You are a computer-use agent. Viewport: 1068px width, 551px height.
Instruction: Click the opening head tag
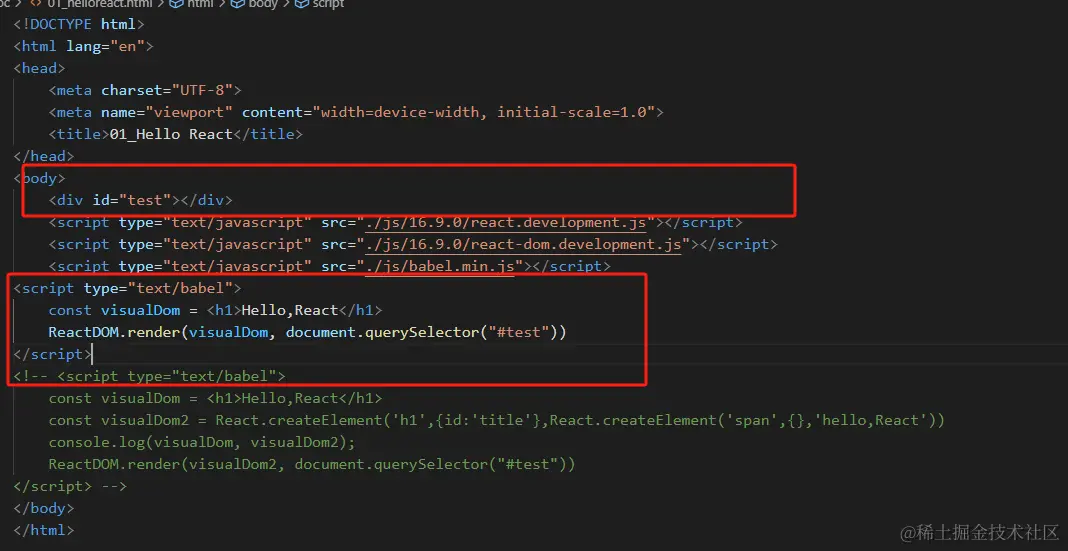[x=40, y=68]
